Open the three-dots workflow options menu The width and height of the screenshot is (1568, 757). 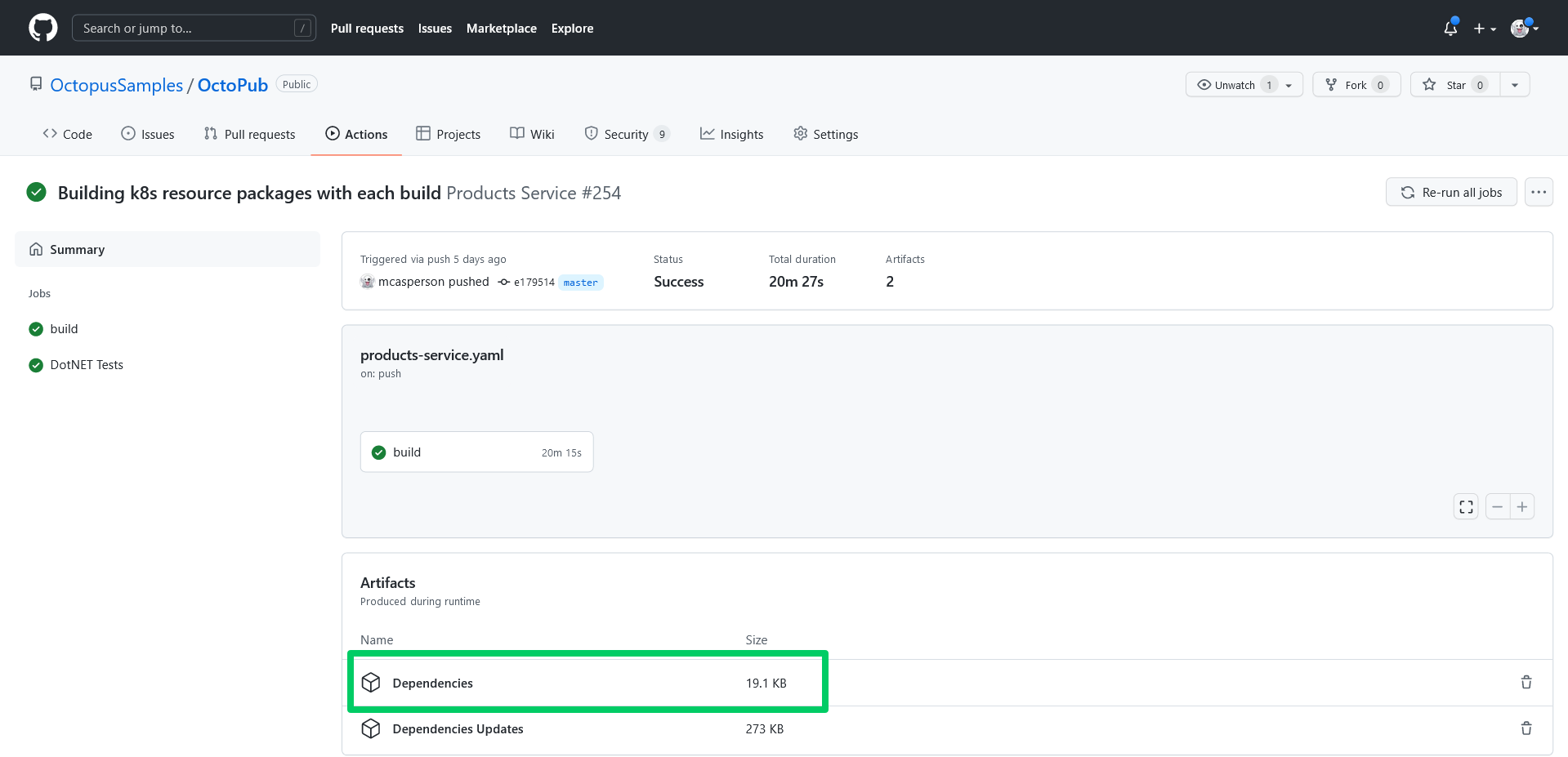coord(1539,193)
